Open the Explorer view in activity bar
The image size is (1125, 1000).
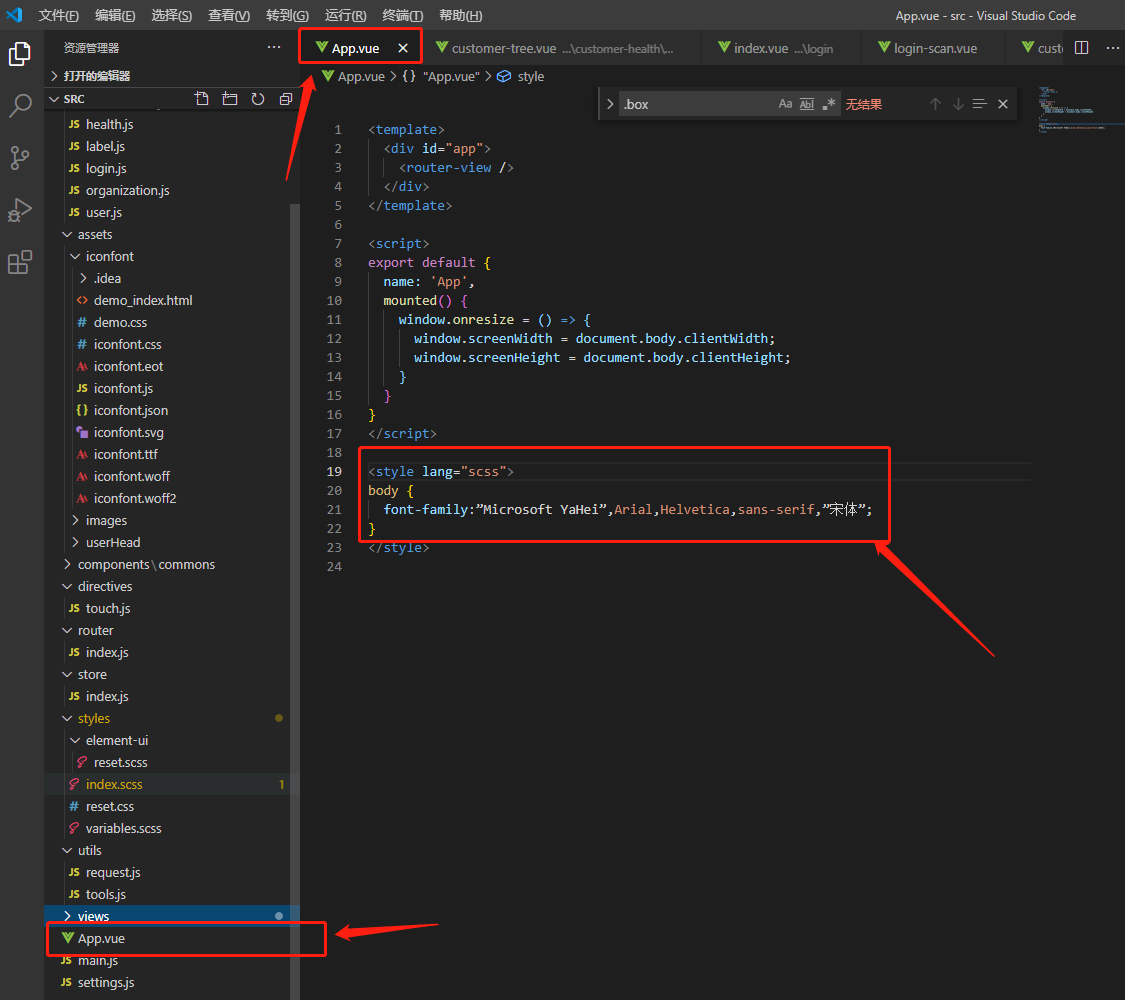pos(19,54)
